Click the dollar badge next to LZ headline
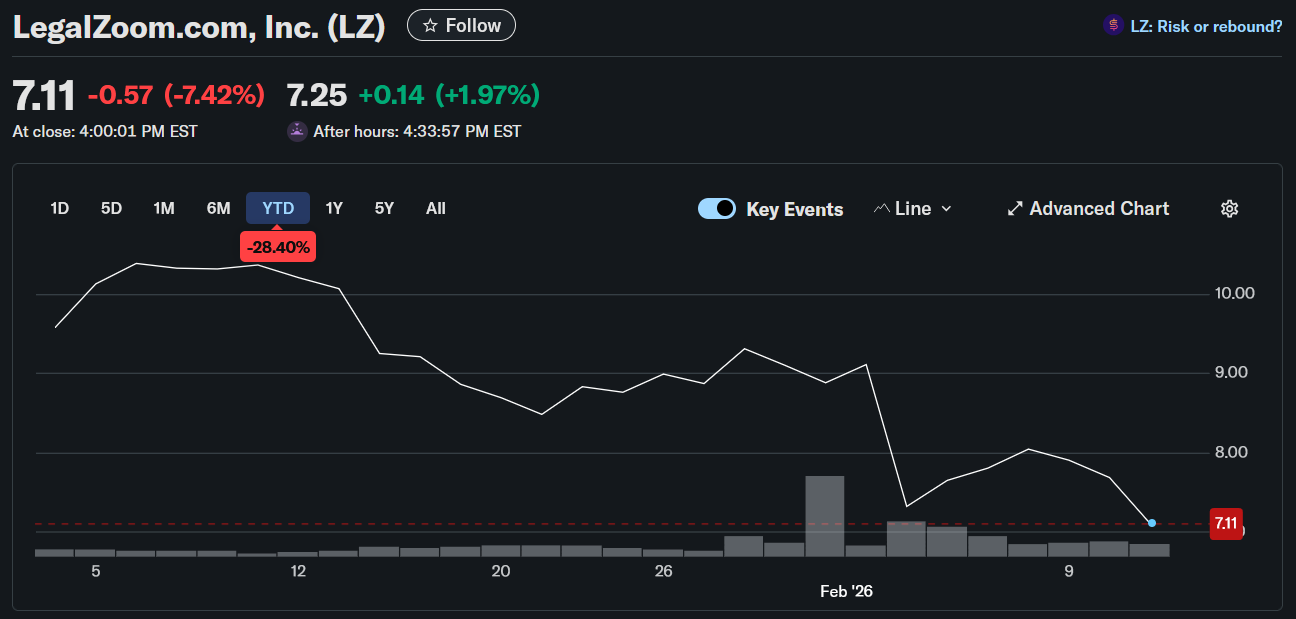The width and height of the screenshot is (1296, 619). (1112, 25)
